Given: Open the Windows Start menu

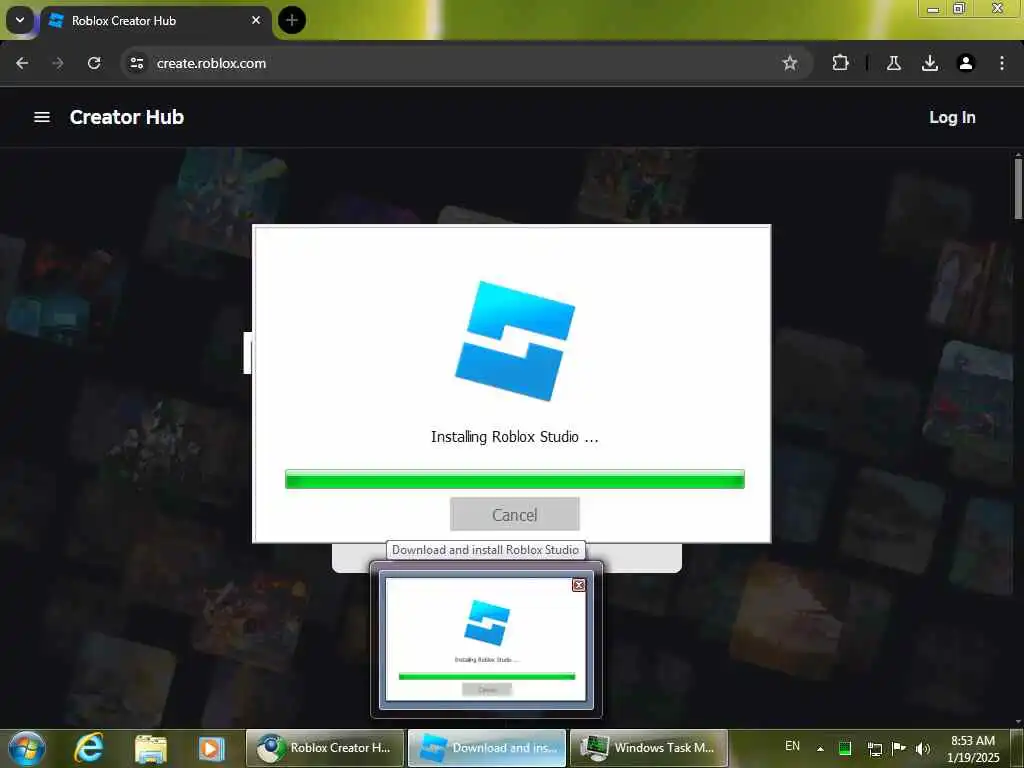Looking at the screenshot, I should (x=27, y=748).
